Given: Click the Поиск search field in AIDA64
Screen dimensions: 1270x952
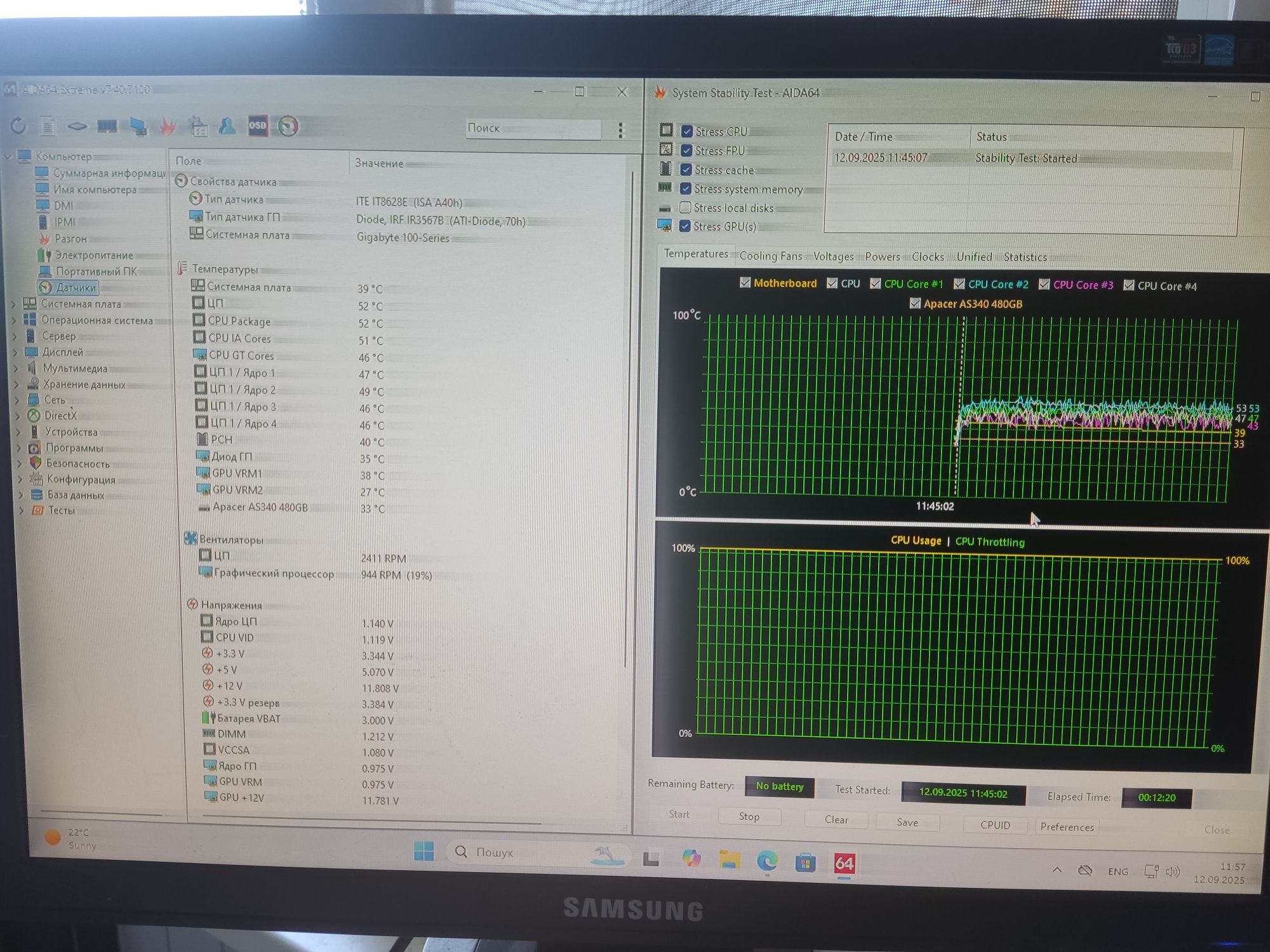Looking at the screenshot, I should (533, 128).
